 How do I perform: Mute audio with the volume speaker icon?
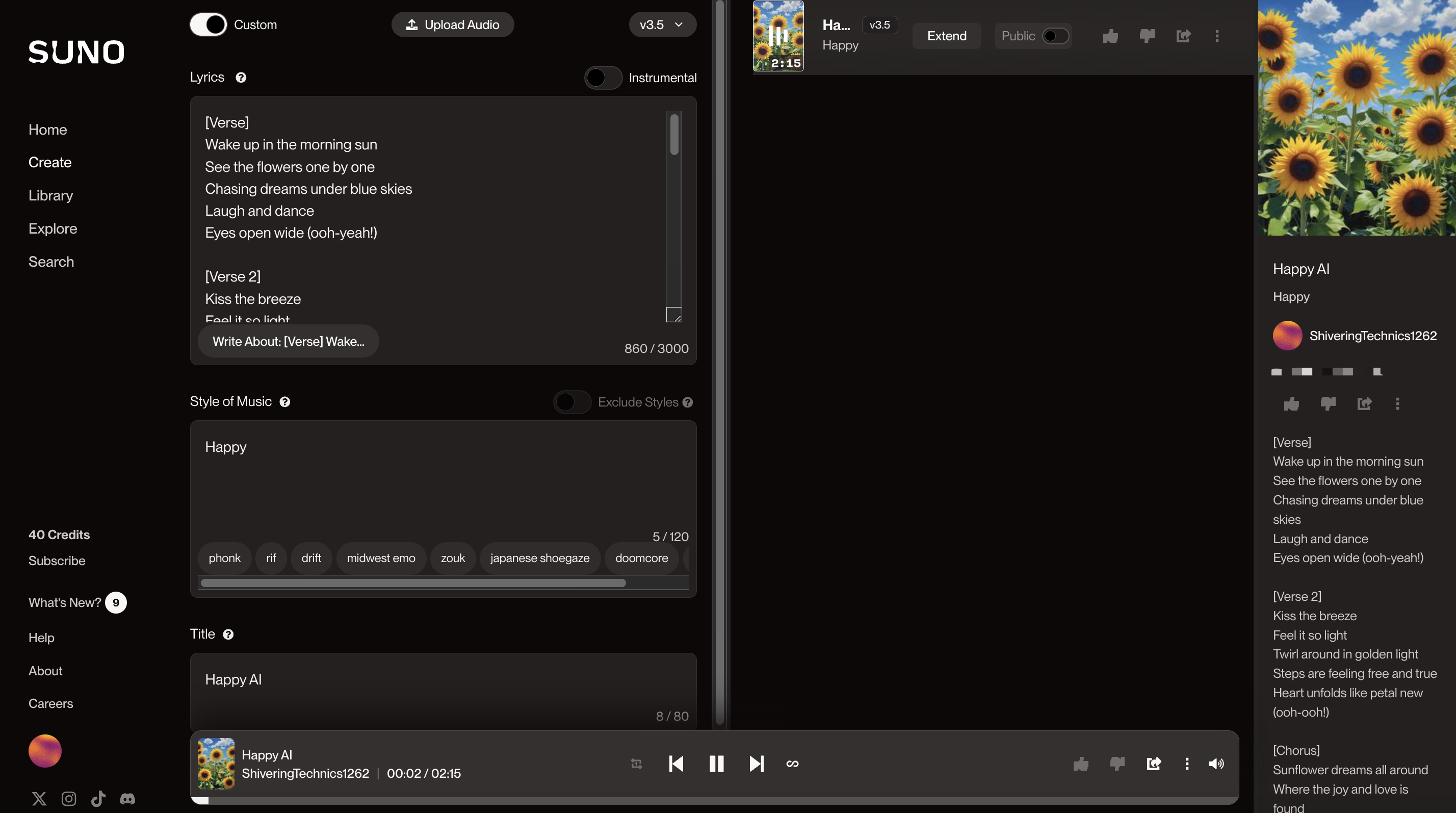pos(1216,764)
